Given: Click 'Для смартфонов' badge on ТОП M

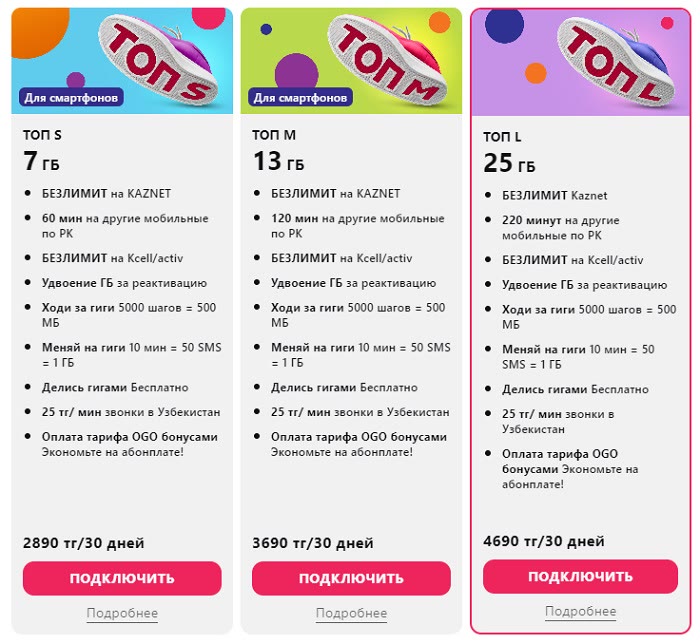Looking at the screenshot, I should 300,97.
